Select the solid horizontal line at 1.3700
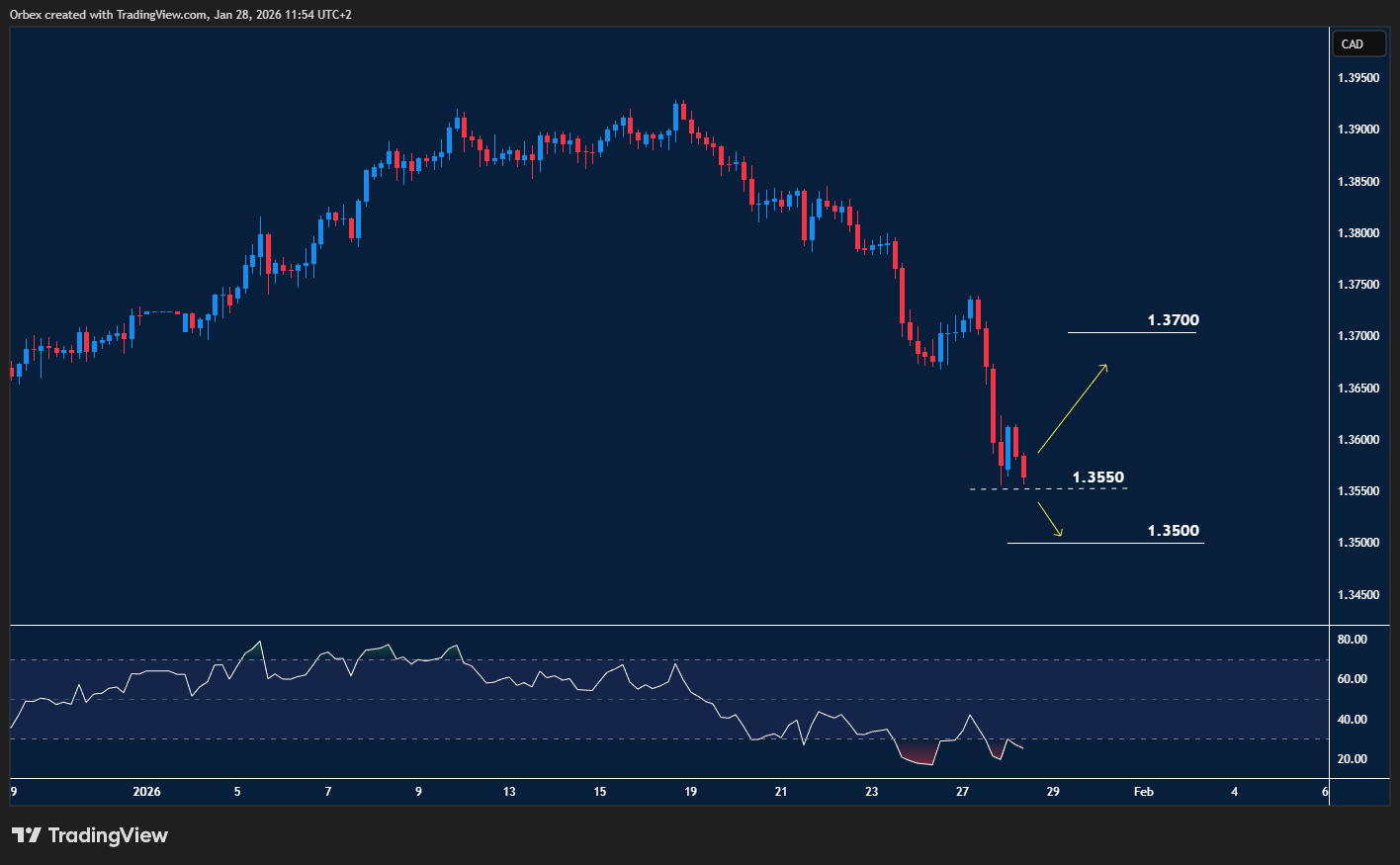1400x865 pixels. [1132, 333]
